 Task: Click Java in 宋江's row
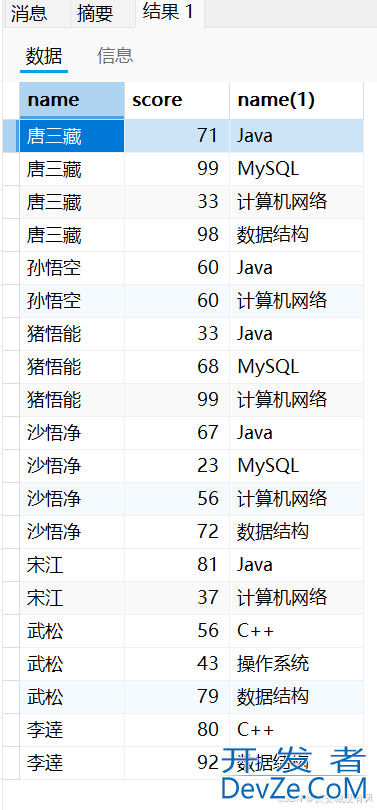pos(296,566)
